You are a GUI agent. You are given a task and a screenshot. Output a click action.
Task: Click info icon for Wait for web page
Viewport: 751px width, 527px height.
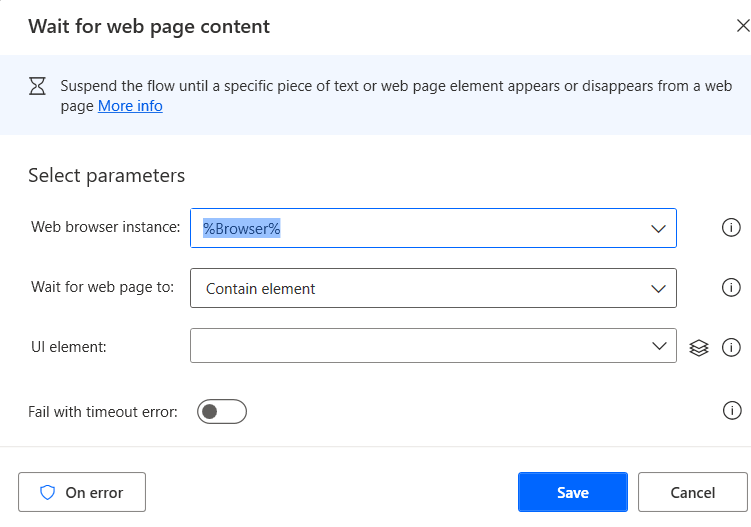click(731, 288)
